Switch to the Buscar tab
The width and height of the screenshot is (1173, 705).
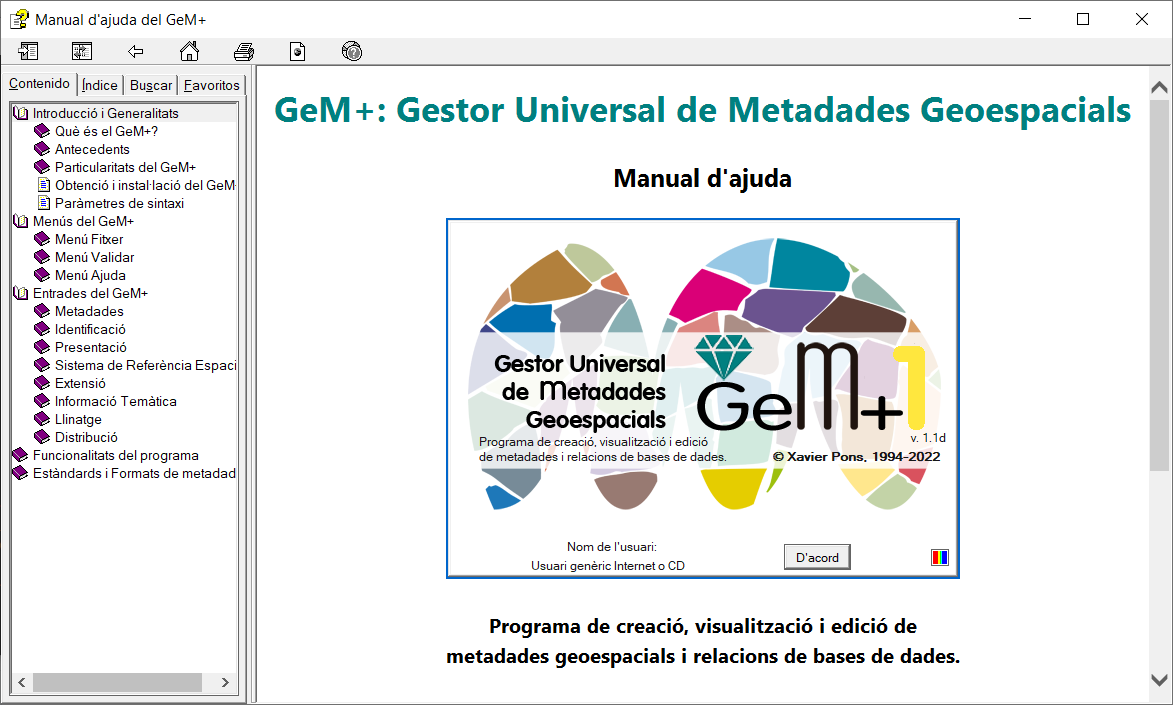click(x=151, y=85)
